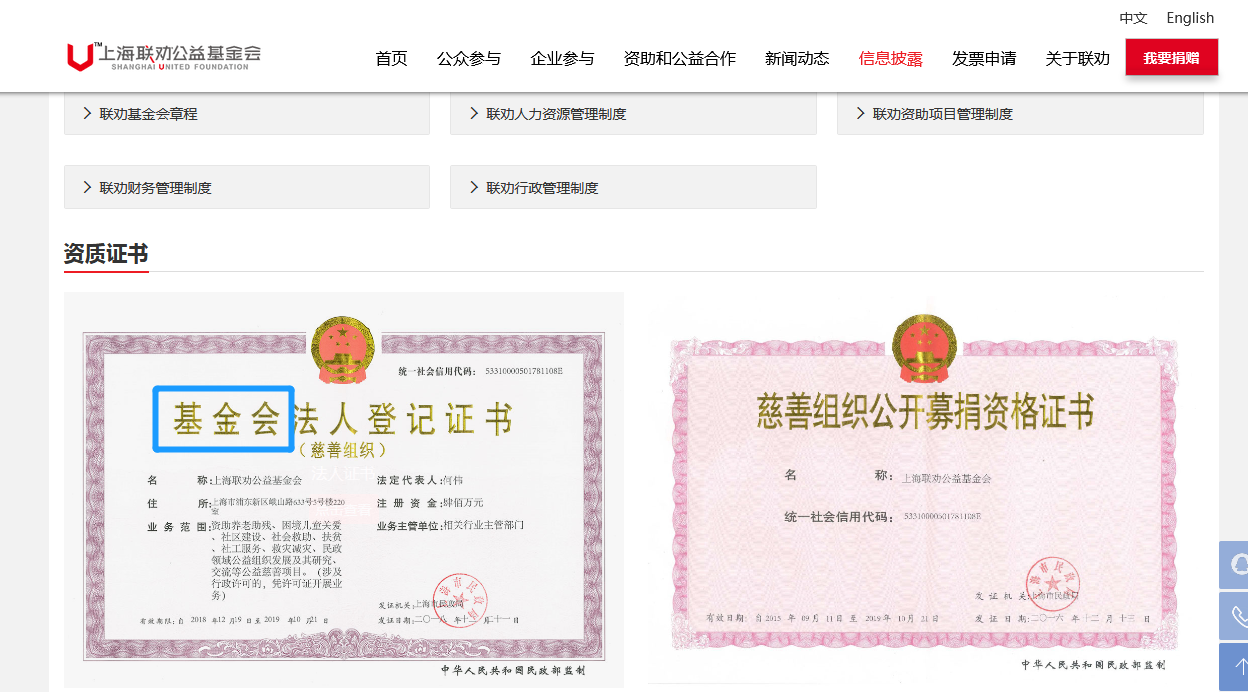Click the chevron next to 联劝基金会章程
Image resolution: width=1248 pixels, height=692 pixels.
[88, 113]
